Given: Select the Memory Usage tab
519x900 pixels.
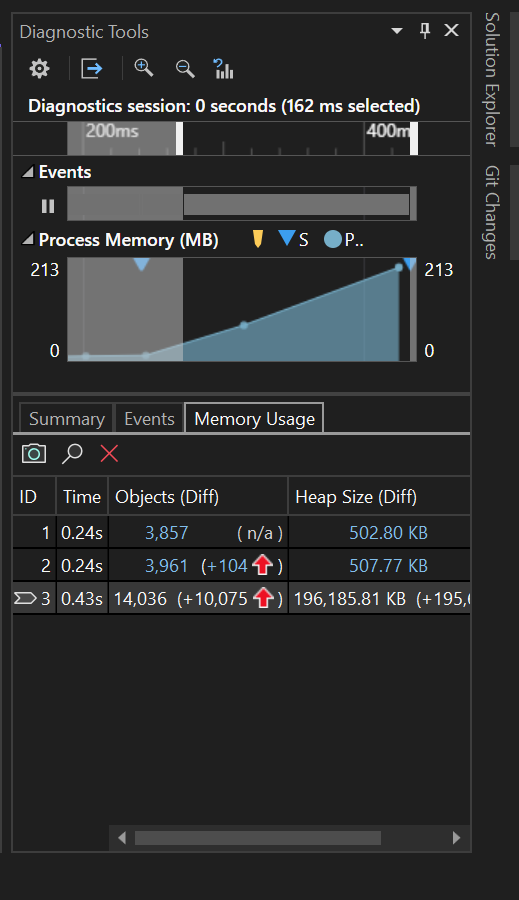Looking at the screenshot, I should tap(254, 418).
